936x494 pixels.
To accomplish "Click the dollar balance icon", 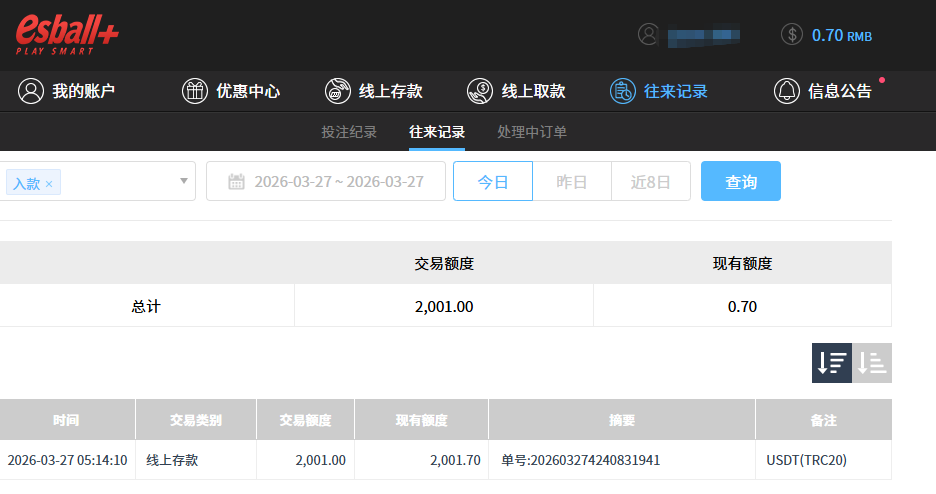I will (x=792, y=34).
